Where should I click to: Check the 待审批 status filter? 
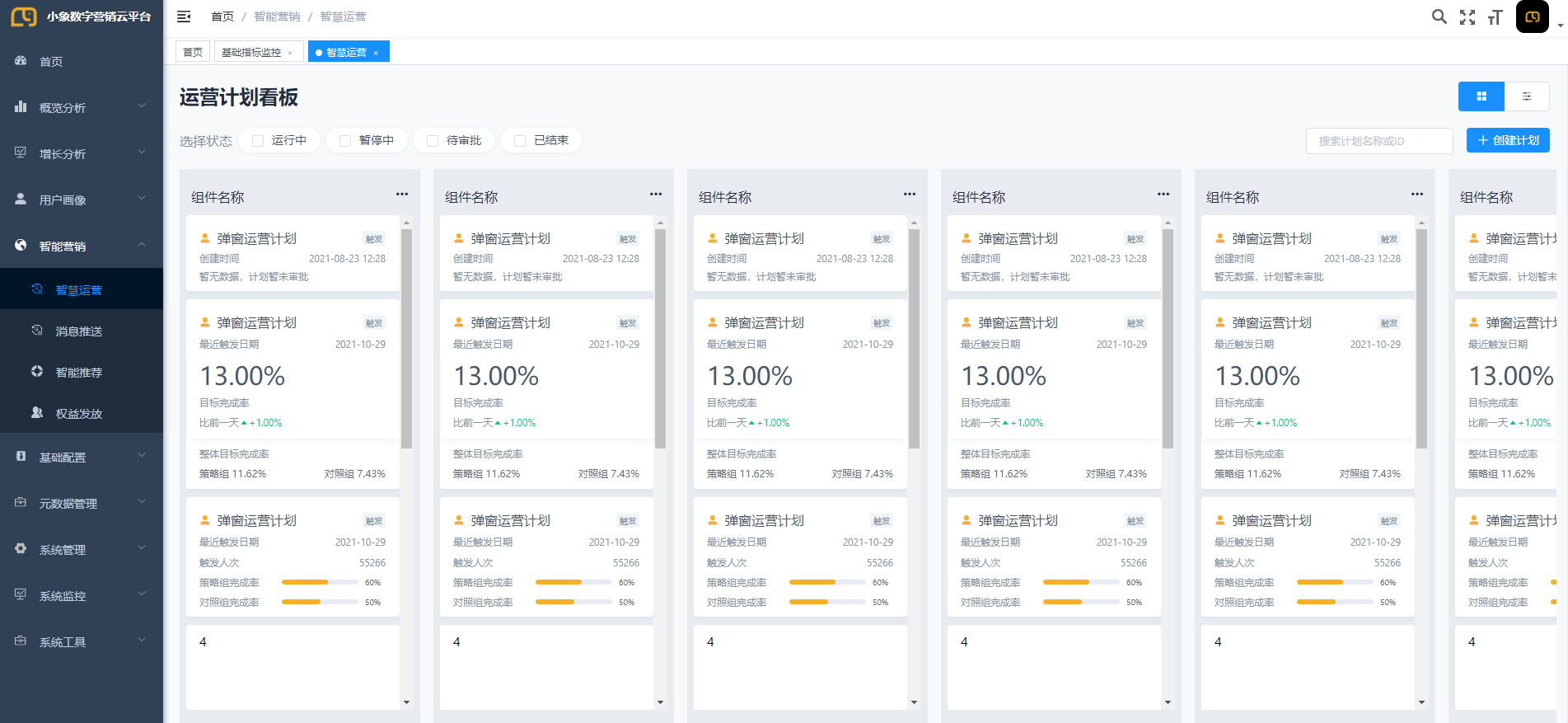coord(433,141)
